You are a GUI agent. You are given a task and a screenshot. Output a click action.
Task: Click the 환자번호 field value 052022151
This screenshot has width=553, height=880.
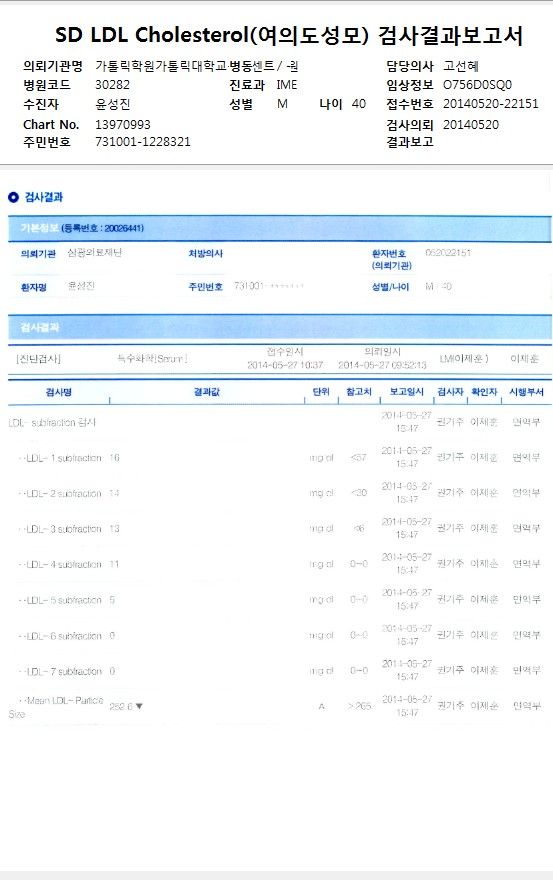(448, 253)
